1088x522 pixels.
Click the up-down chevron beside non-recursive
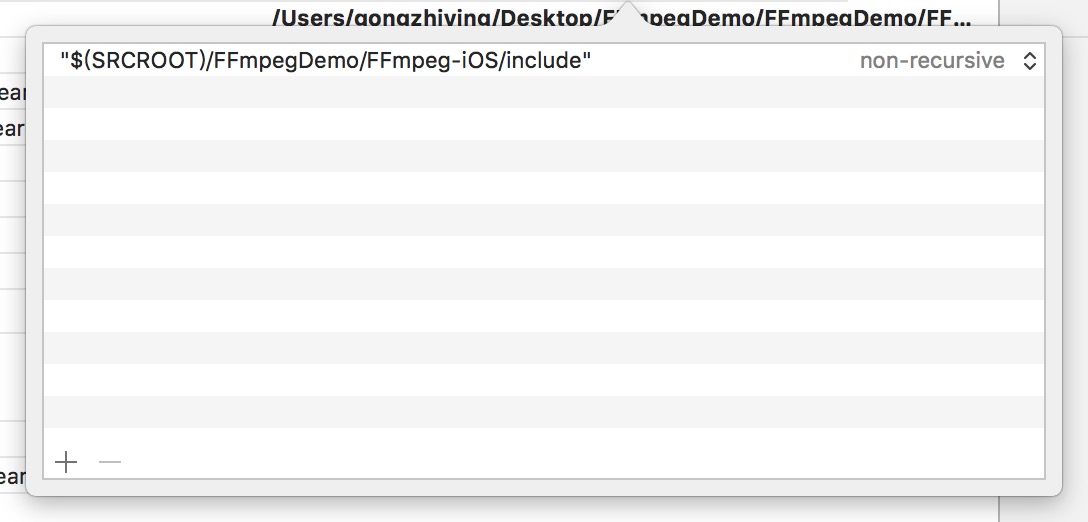coord(1030,61)
